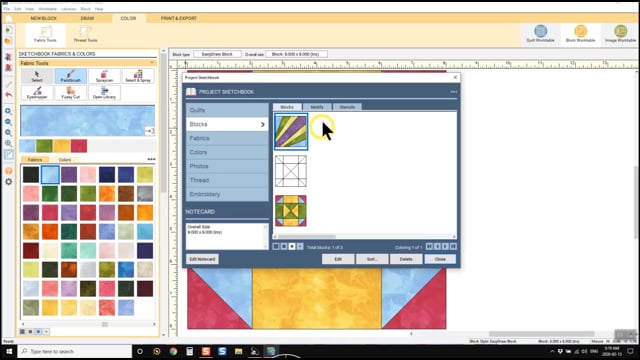Open the palette three-dot options menu
The image size is (640, 360).
click(x=151, y=159)
